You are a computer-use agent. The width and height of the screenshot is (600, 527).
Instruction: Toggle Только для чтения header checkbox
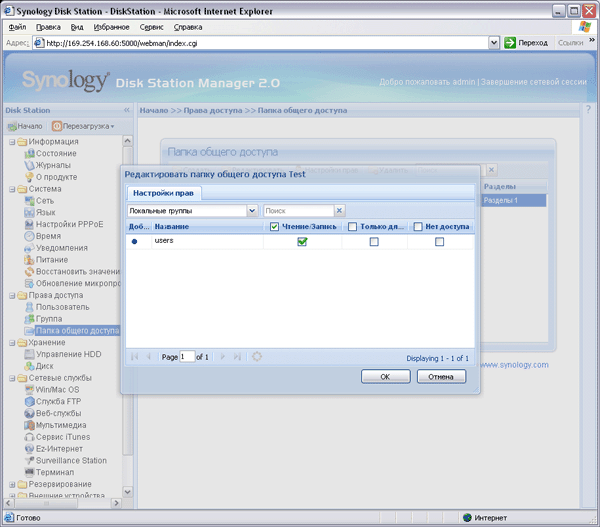coord(352,227)
